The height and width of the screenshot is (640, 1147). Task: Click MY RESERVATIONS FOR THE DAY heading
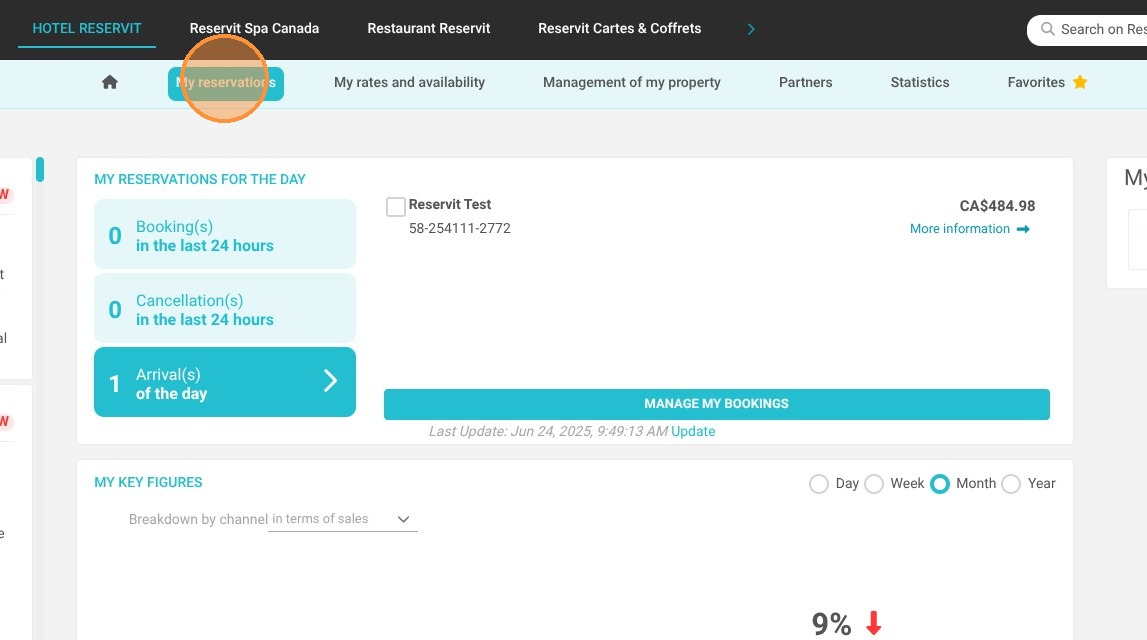(200, 179)
